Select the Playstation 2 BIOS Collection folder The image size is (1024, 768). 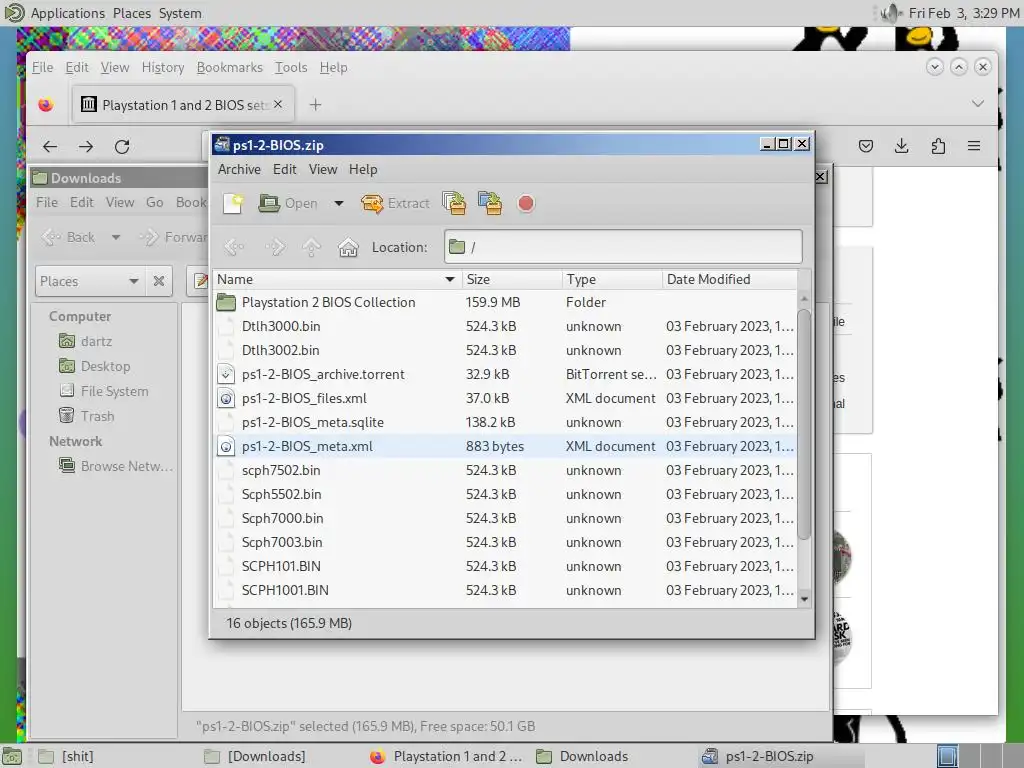click(505, 302)
